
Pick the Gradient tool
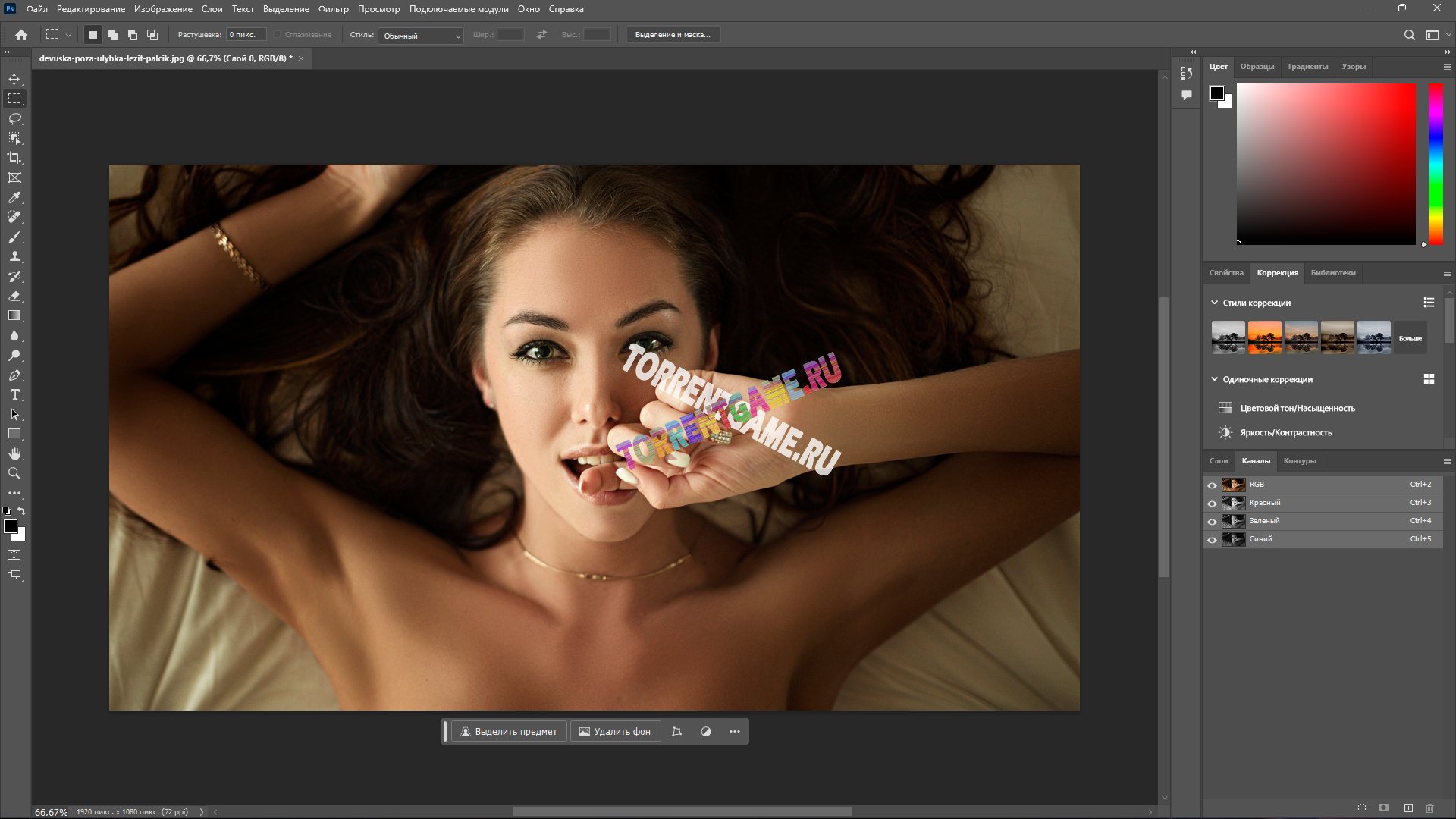[14, 315]
